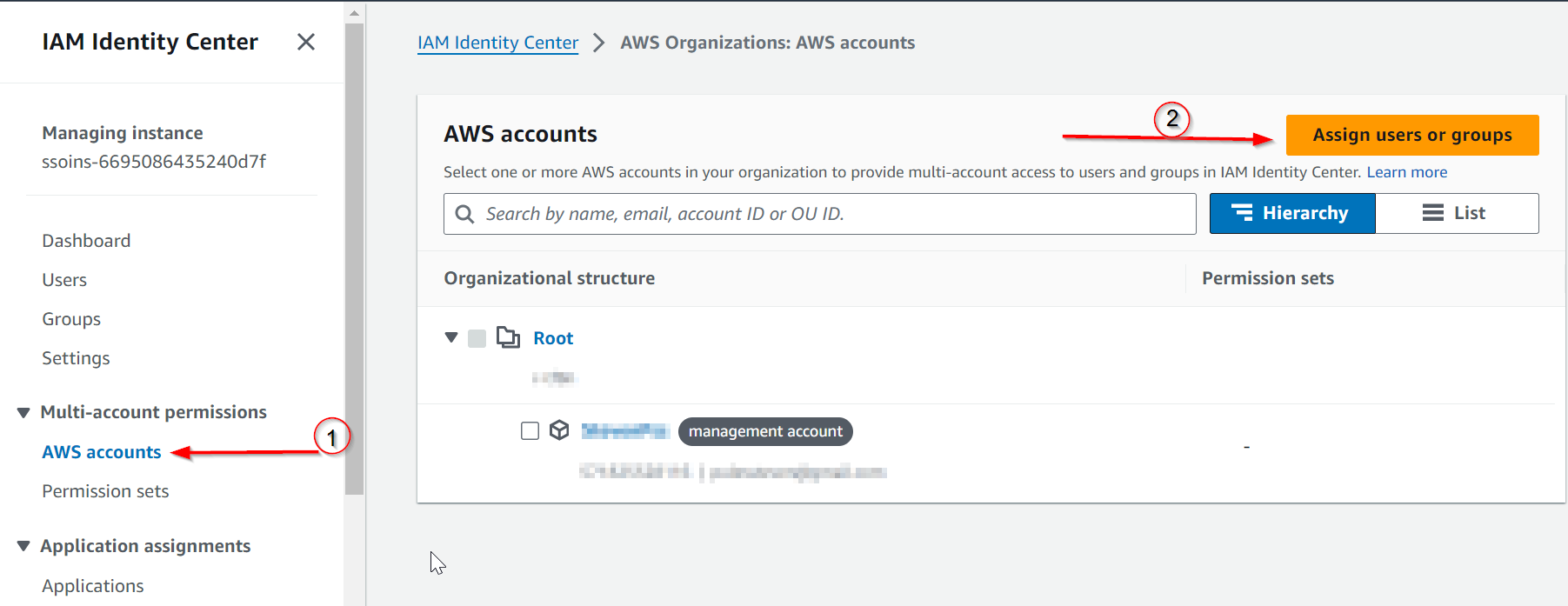The width and height of the screenshot is (1568, 606).
Task: Collapse the Root organizational unit tree
Action: point(451,337)
